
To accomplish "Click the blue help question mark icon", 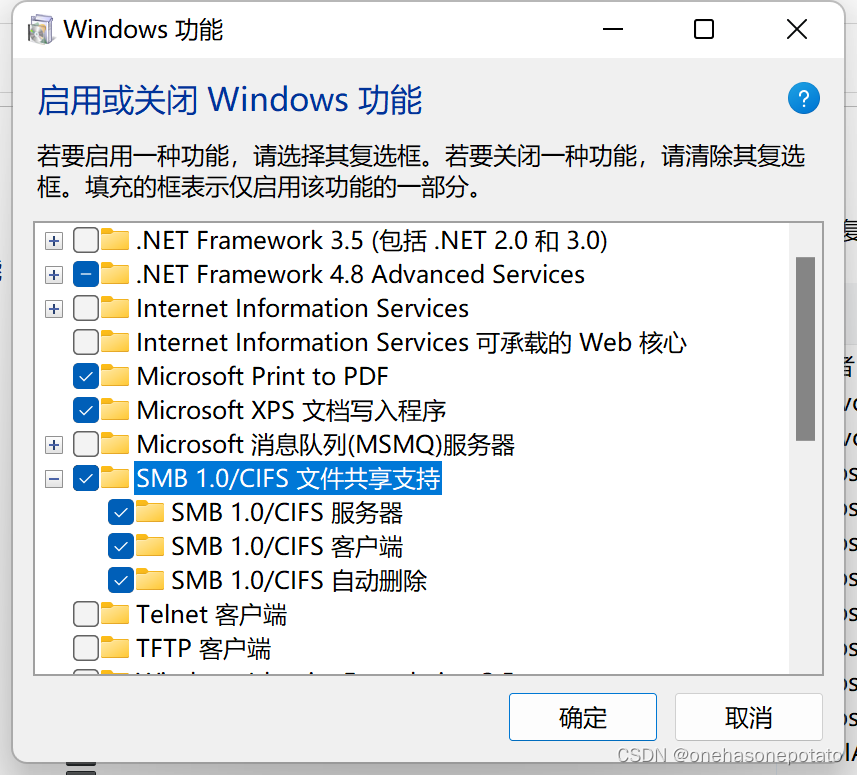I will [x=803, y=98].
